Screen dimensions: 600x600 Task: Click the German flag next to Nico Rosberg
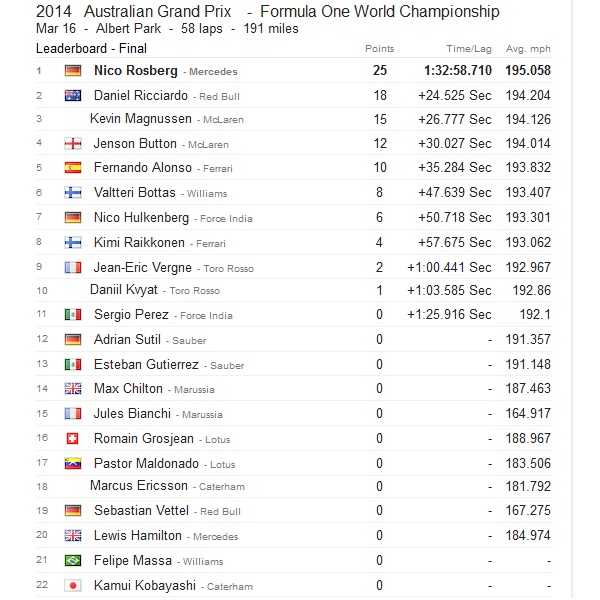coord(73,71)
